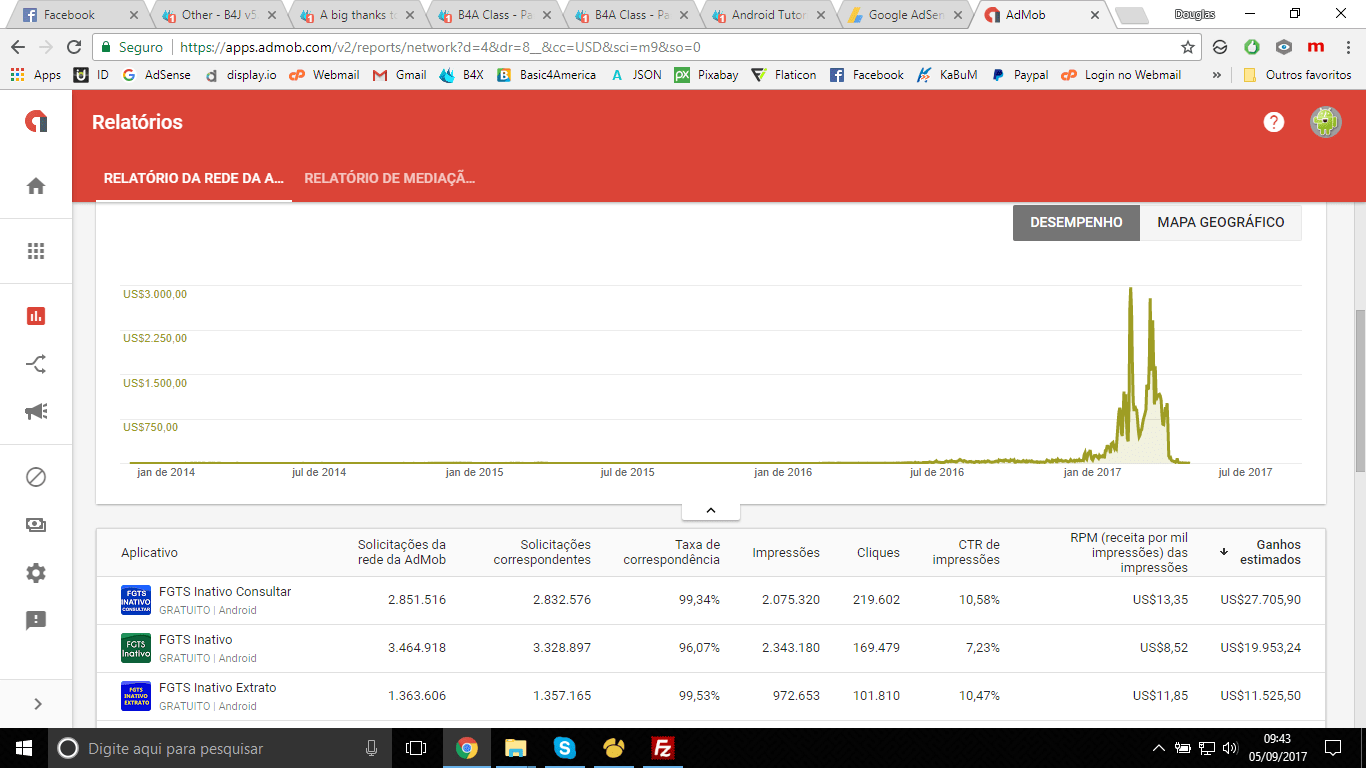Click earnings value US$27.705,90

point(1261,600)
